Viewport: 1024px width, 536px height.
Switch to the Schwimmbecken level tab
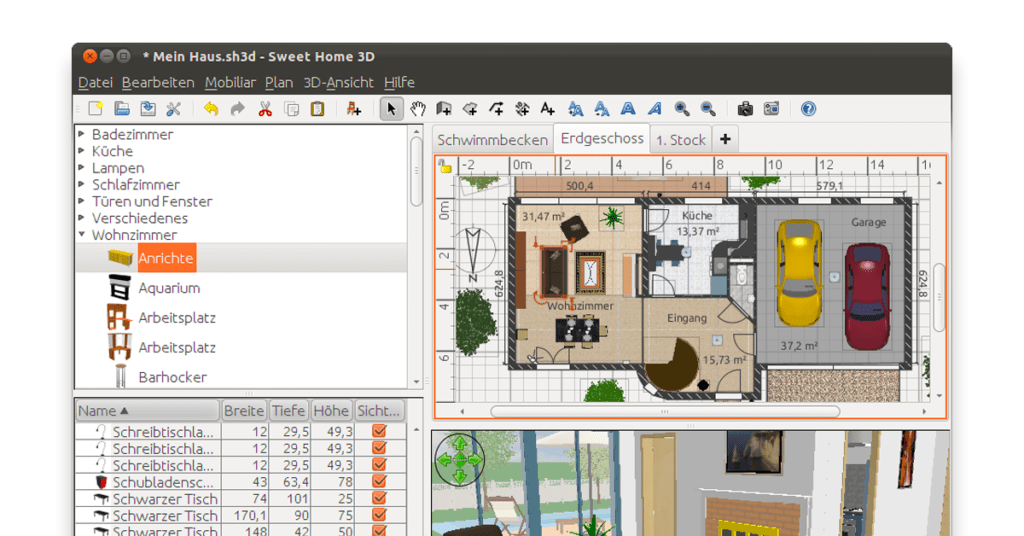(492, 140)
